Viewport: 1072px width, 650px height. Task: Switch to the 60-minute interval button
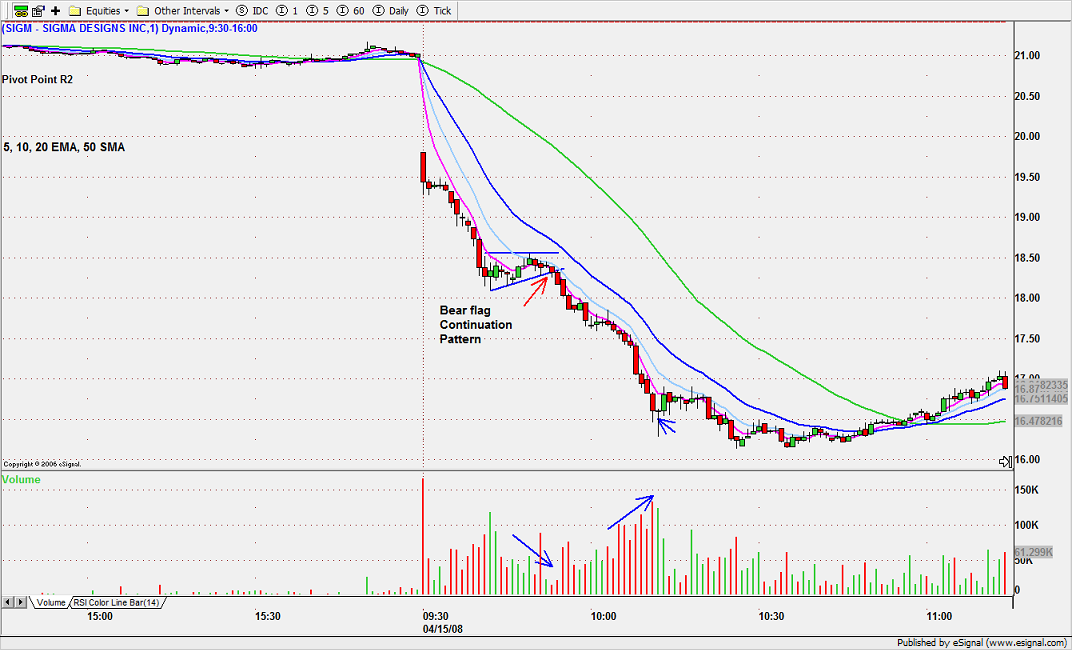pos(351,11)
